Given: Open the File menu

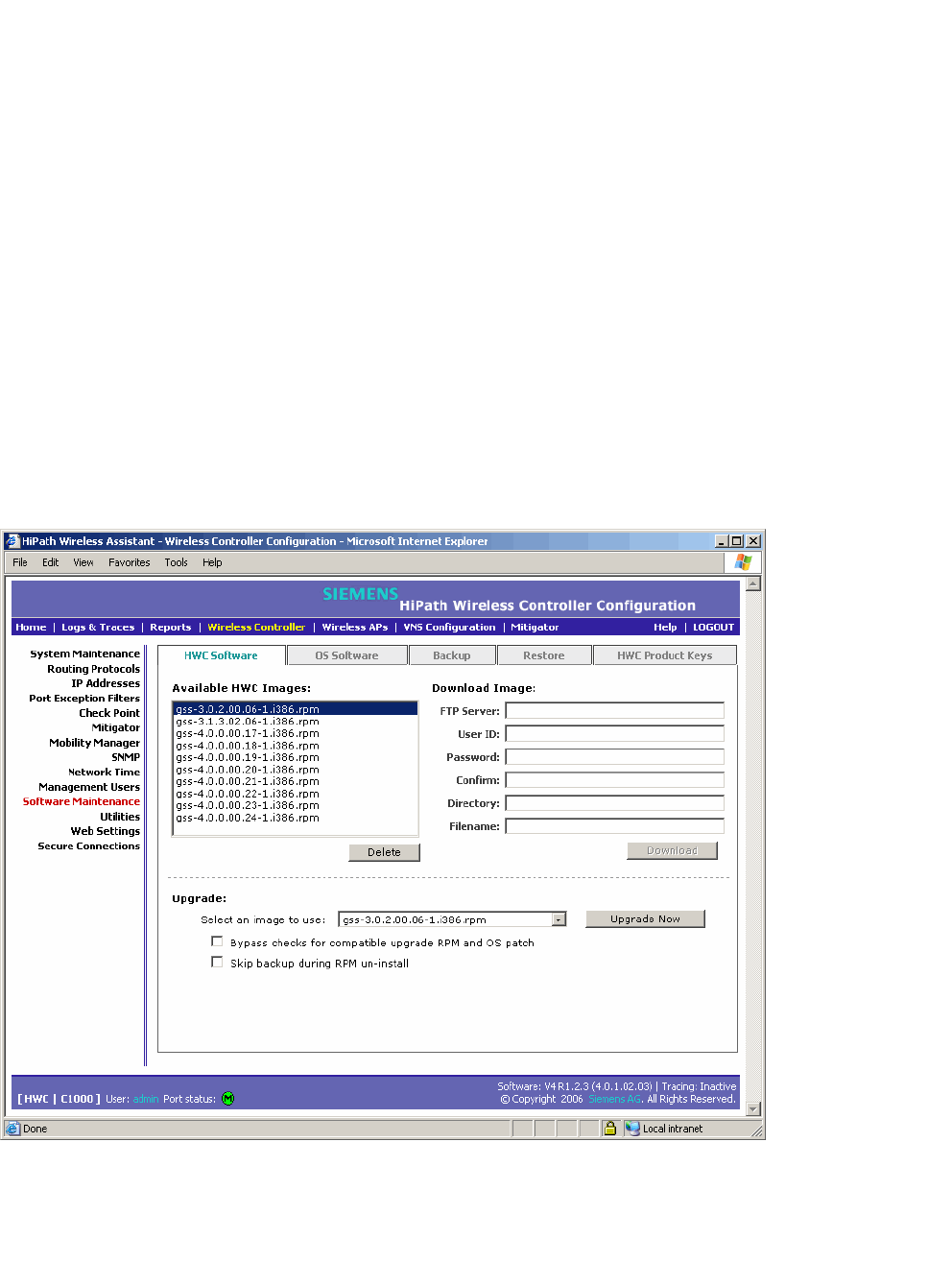Looking at the screenshot, I should 20,562.
